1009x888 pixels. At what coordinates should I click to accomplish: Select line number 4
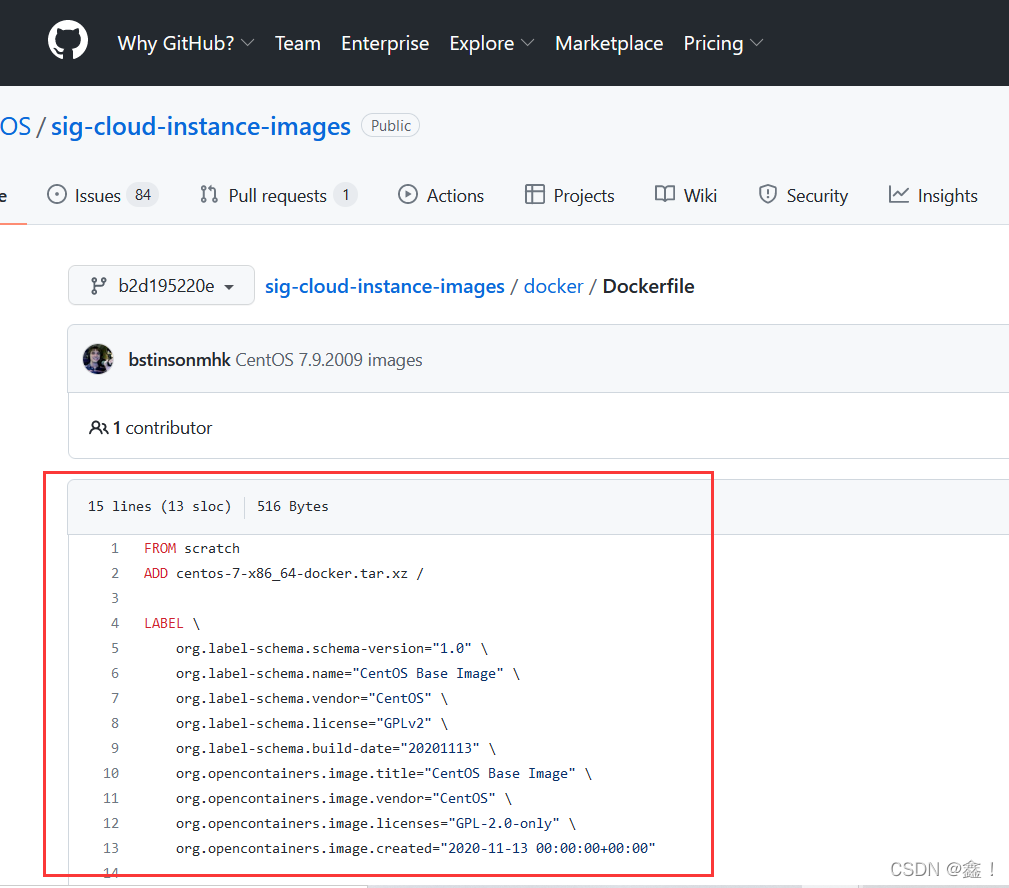(x=115, y=623)
